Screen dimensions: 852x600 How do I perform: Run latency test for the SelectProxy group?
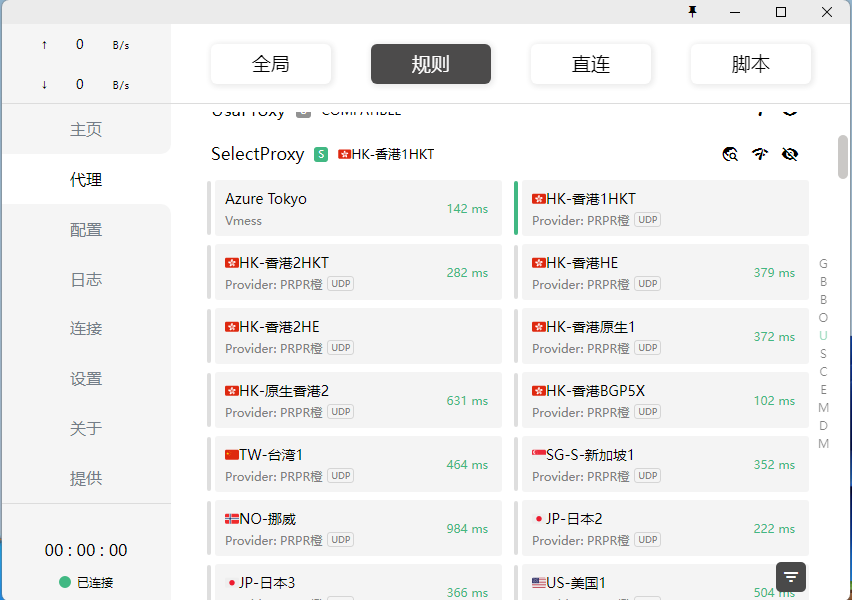(x=759, y=155)
